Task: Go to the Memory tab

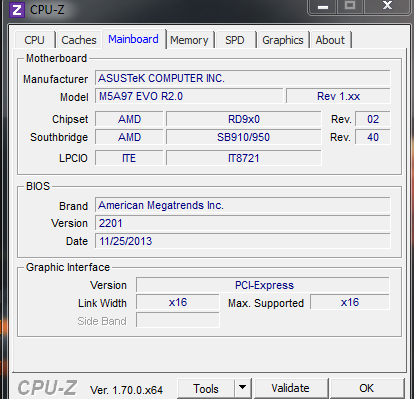Action: (x=189, y=40)
